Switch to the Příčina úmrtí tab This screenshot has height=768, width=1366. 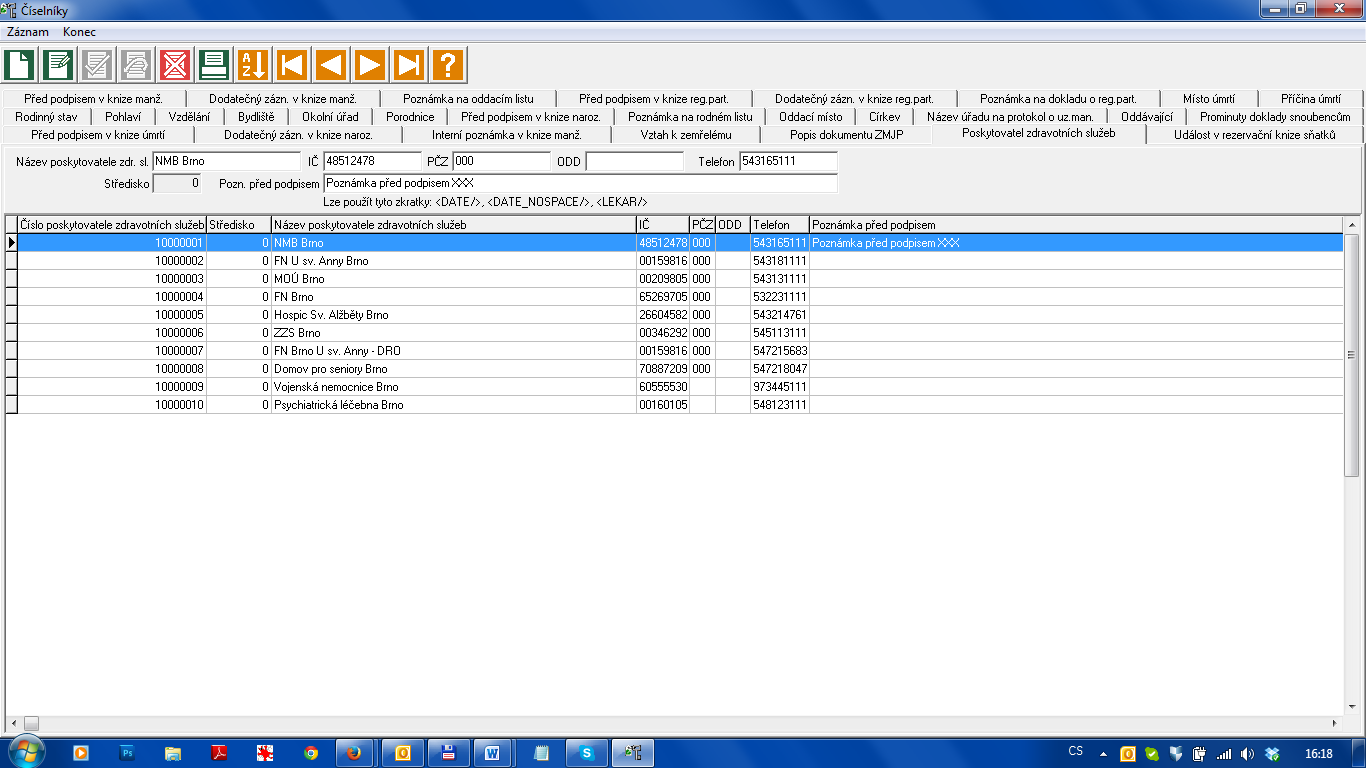[x=1310, y=99]
